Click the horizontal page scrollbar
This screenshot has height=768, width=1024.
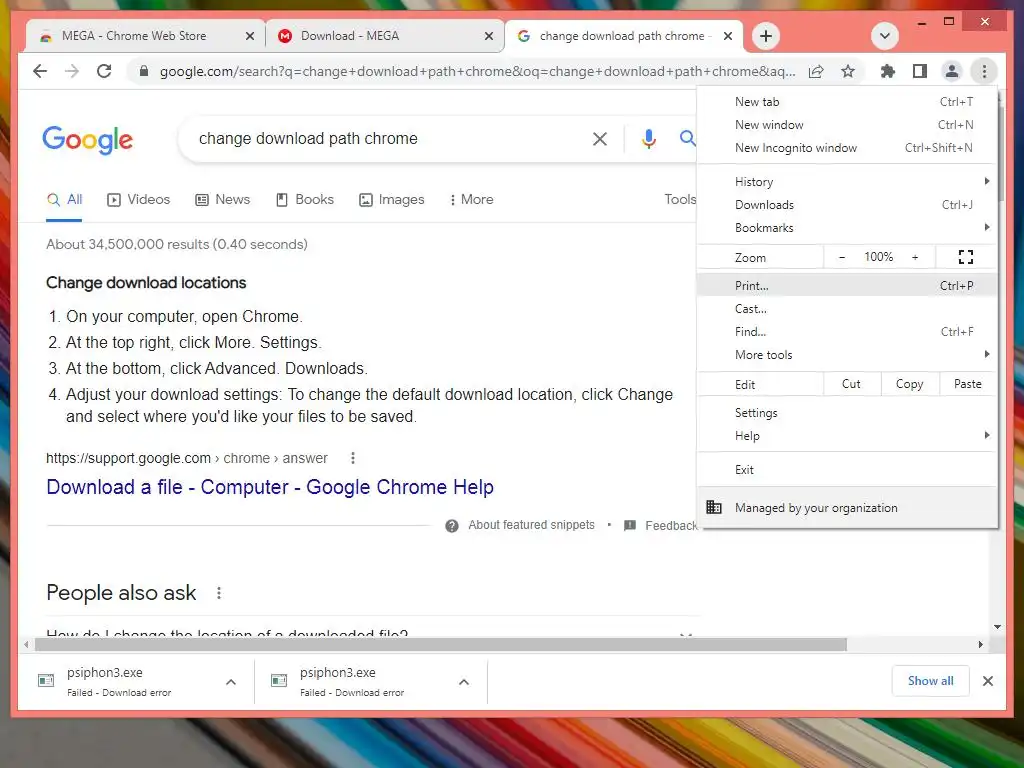click(441, 645)
